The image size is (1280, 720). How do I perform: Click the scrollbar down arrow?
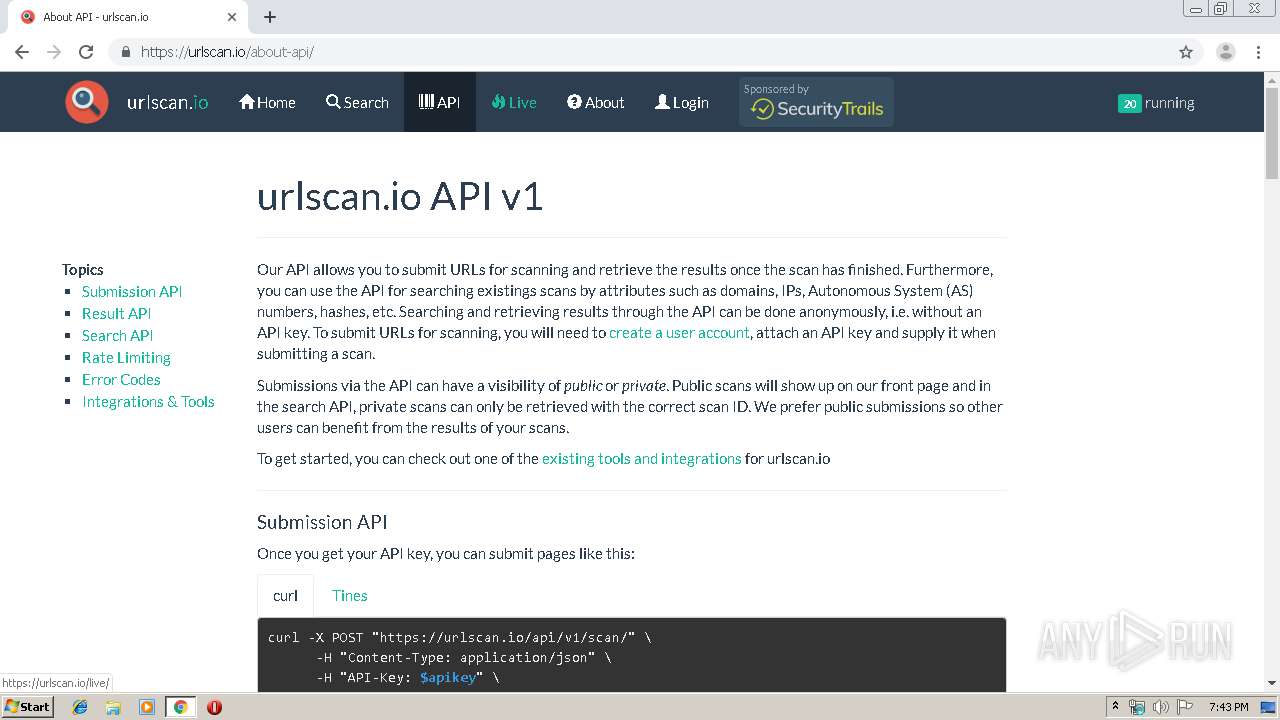point(1272,683)
